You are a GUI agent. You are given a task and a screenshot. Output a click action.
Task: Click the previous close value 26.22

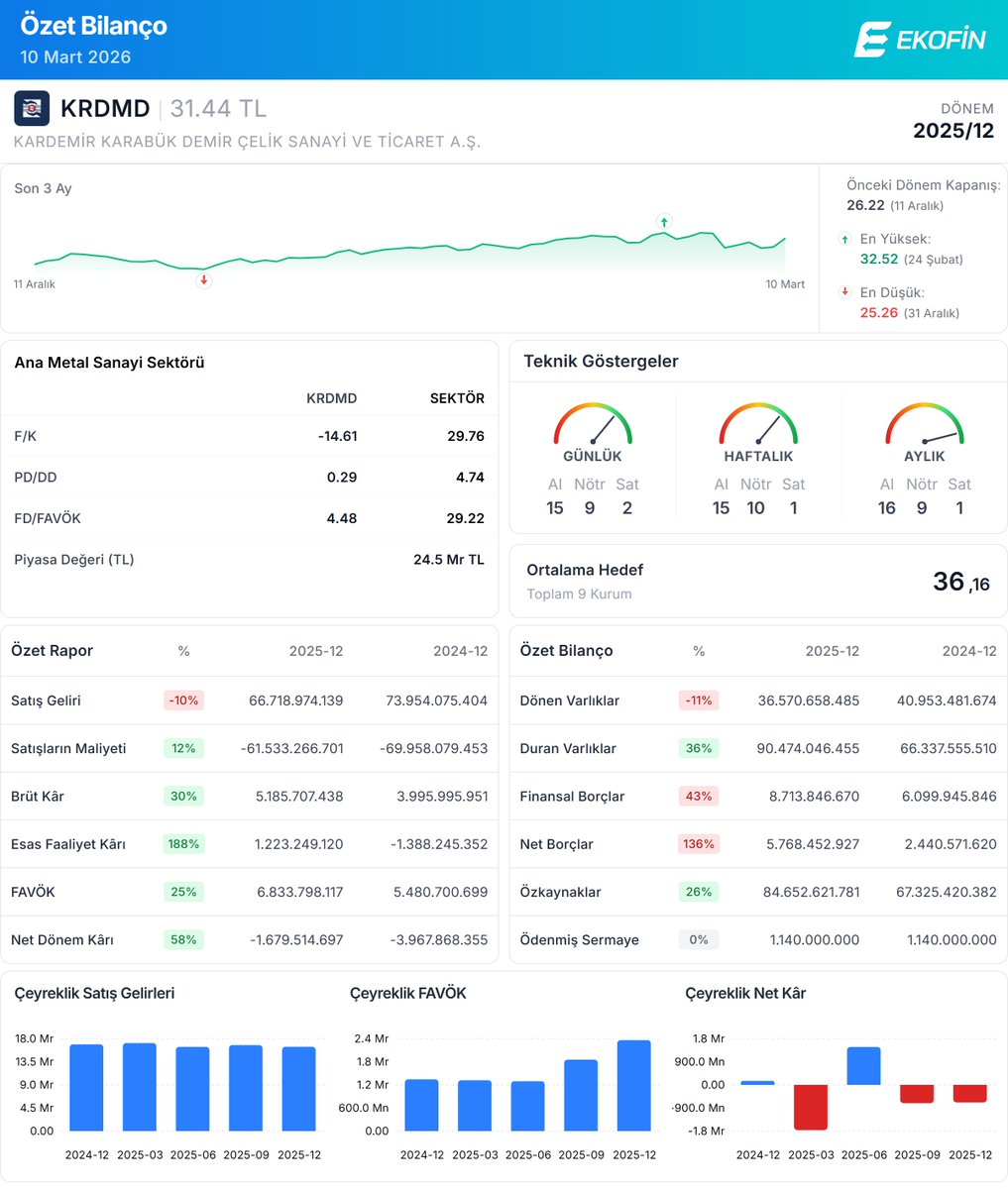coord(865,205)
